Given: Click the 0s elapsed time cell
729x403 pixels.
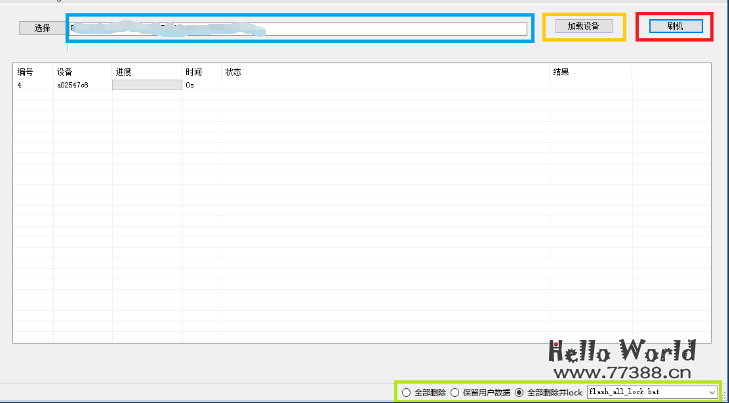Looking at the screenshot, I should 190,86.
